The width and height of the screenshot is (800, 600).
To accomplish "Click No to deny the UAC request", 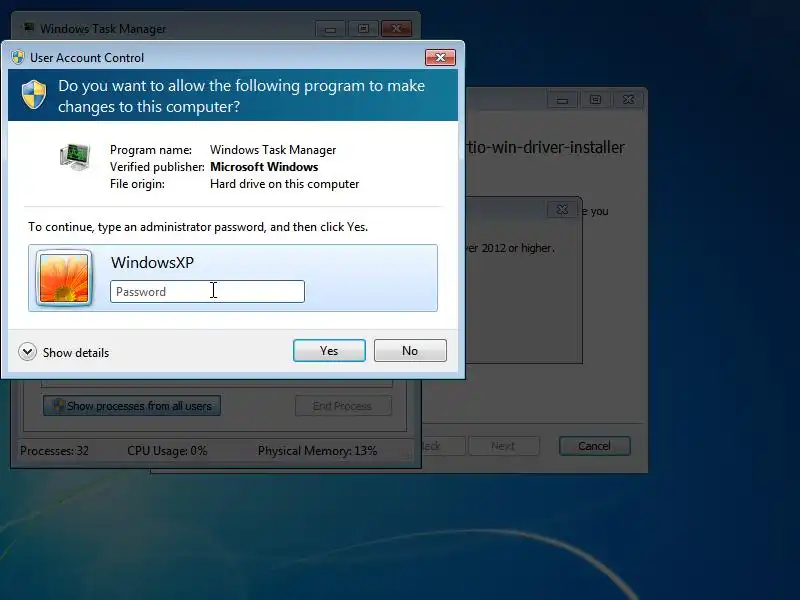I will [410, 351].
